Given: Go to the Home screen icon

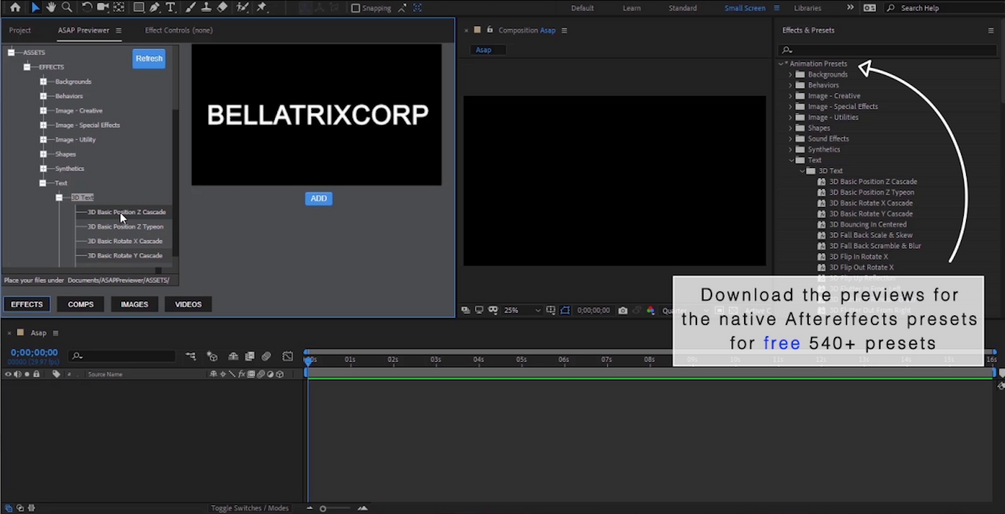Looking at the screenshot, I should pos(15,8).
